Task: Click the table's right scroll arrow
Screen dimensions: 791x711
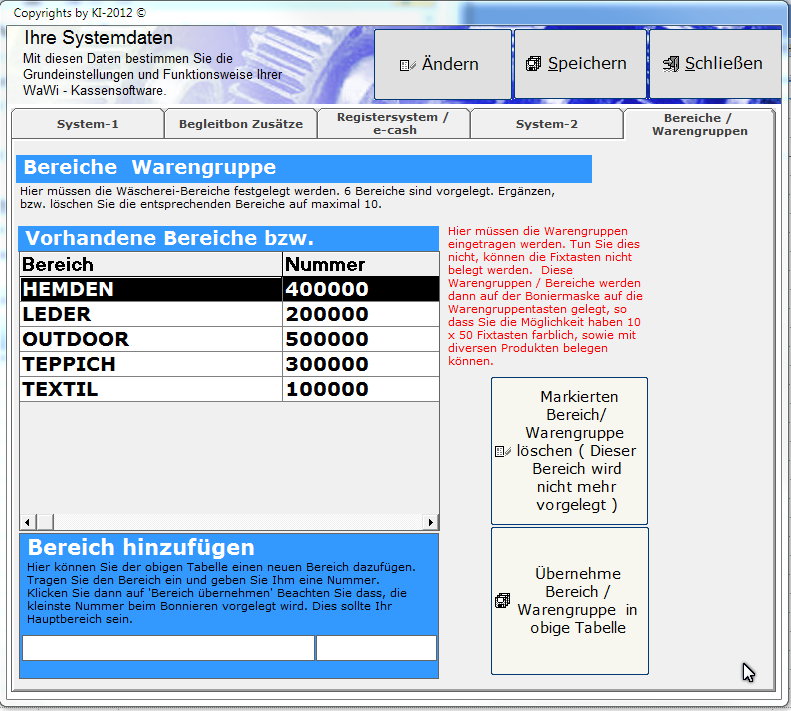Action: (x=430, y=522)
